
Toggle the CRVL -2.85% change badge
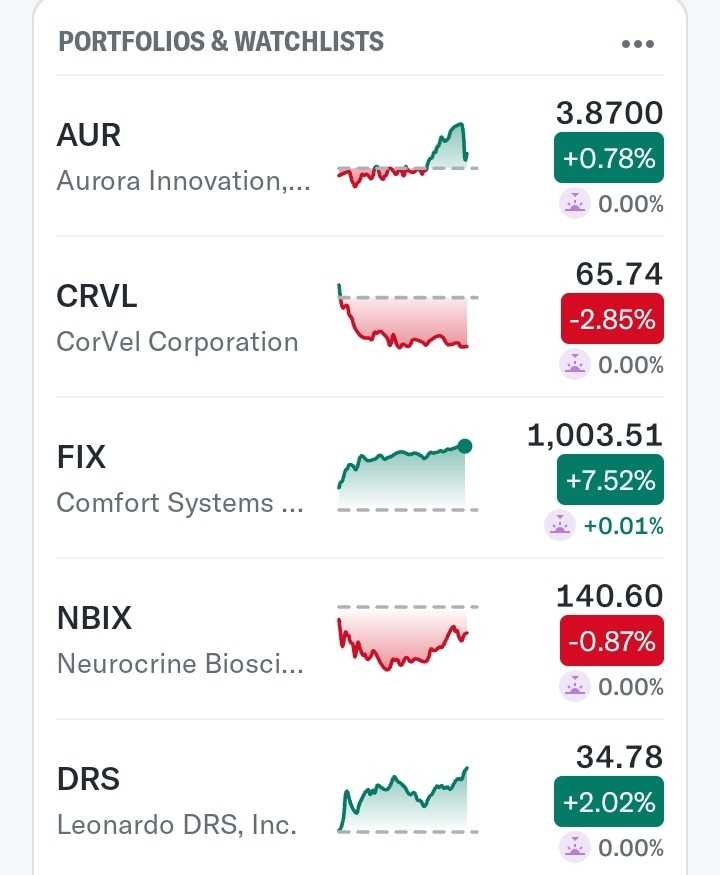(612, 319)
